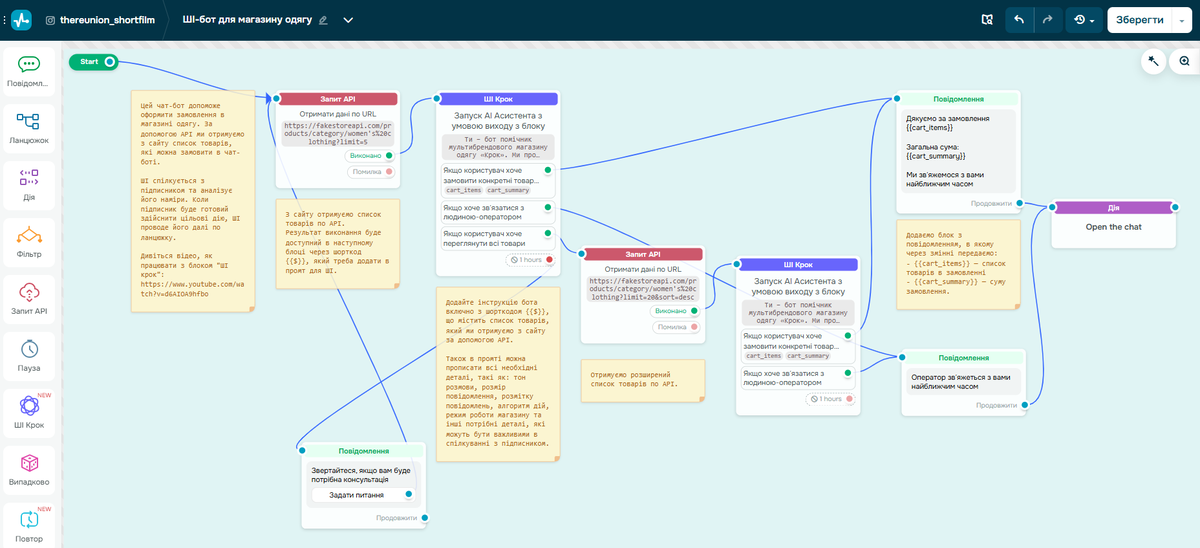Image resolution: width=1200 pixels, height=548 pixels.
Task: Click the cart_summary tag in first ШІ Крок
Action: tap(509, 190)
